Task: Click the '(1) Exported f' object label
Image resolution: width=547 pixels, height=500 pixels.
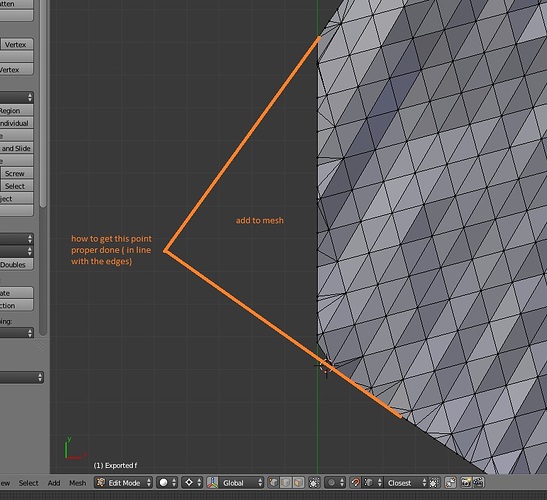Action: click(115, 465)
